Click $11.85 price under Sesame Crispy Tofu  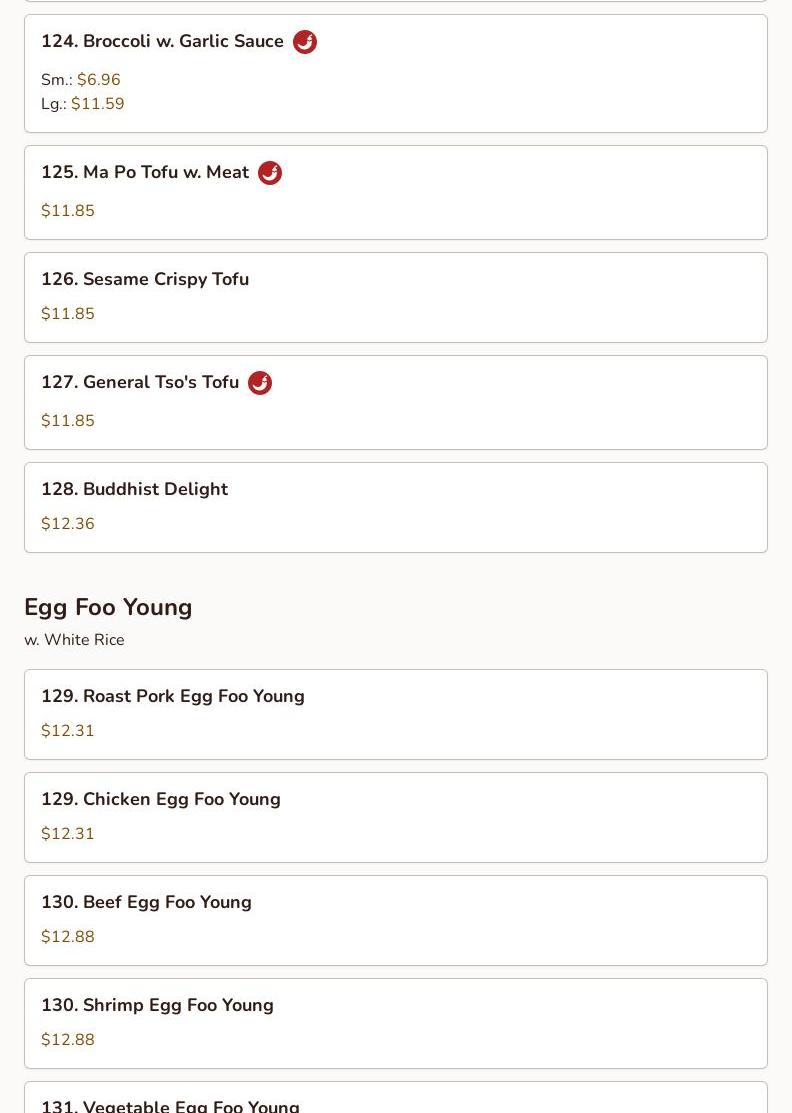(68, 314)
